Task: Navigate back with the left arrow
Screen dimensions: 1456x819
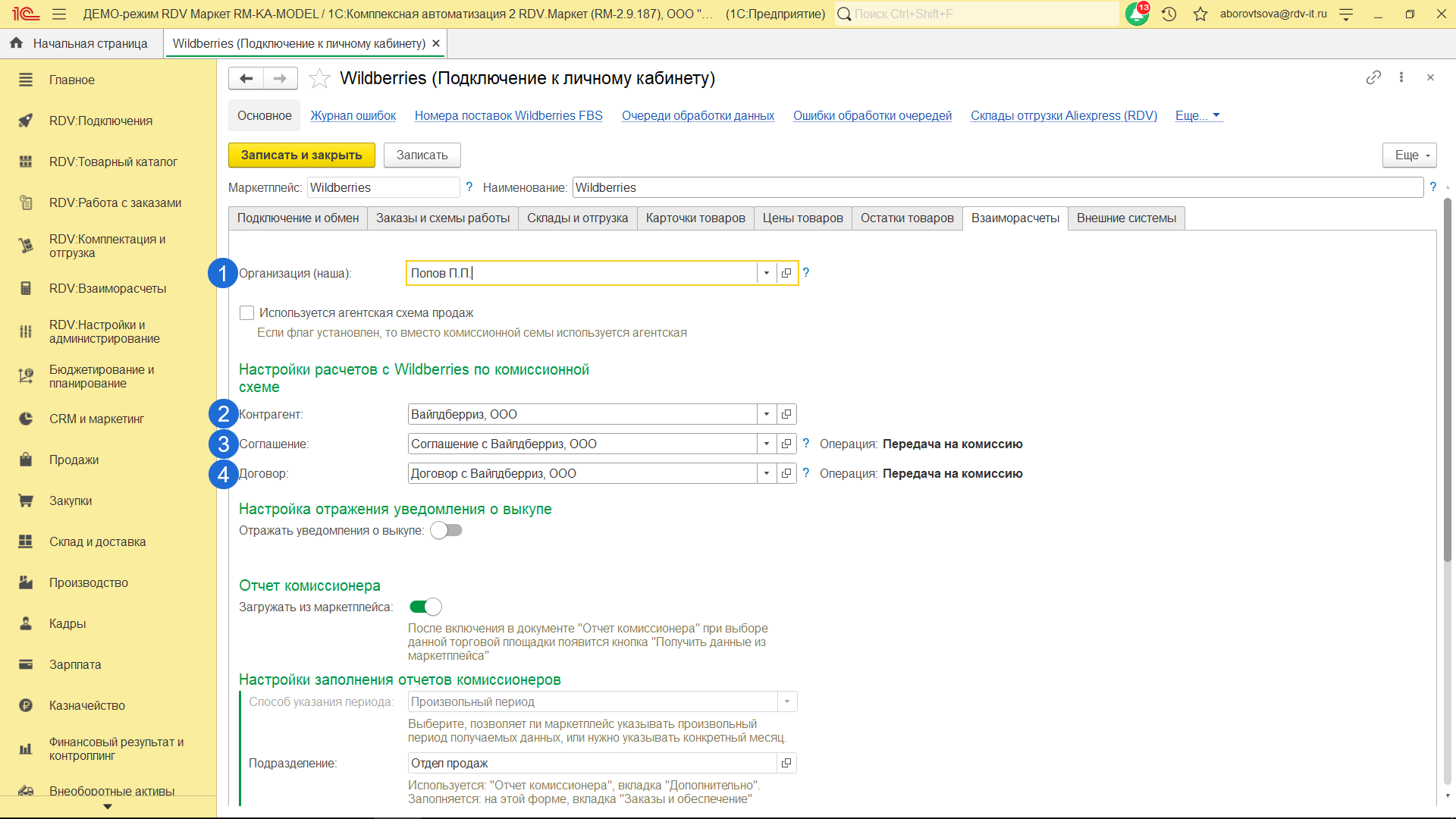Action: [246, 78]
